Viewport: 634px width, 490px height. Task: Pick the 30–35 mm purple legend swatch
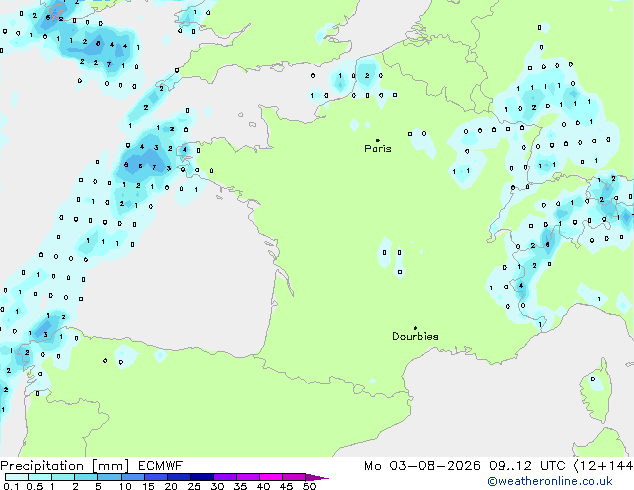coord(225,477)
